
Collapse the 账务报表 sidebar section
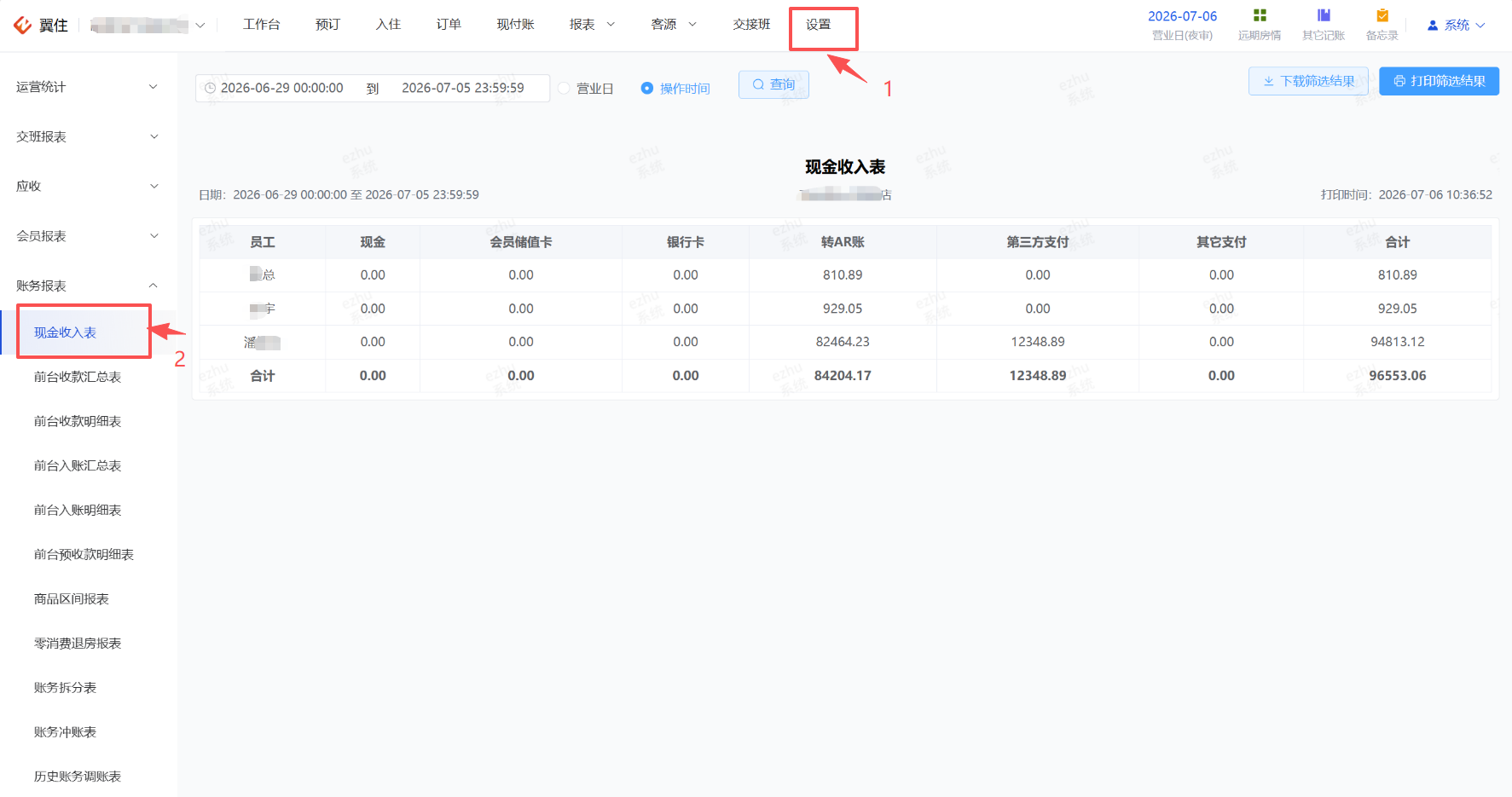[x=88, y=286]
